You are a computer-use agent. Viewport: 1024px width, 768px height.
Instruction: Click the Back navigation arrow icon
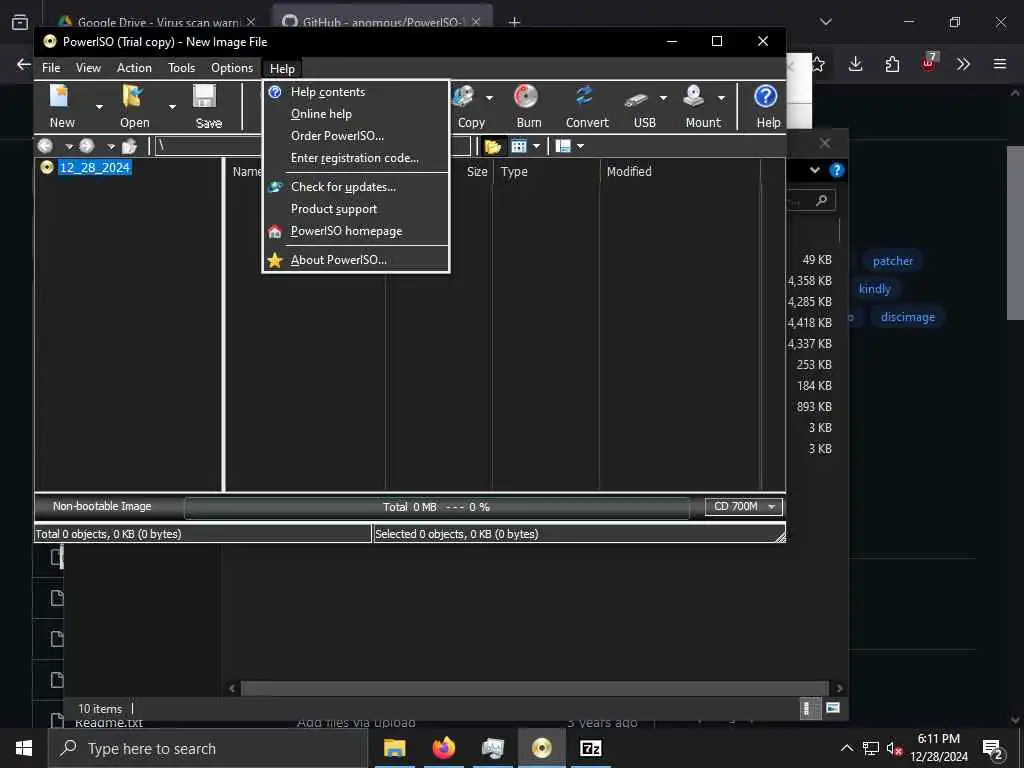point(46,146)
